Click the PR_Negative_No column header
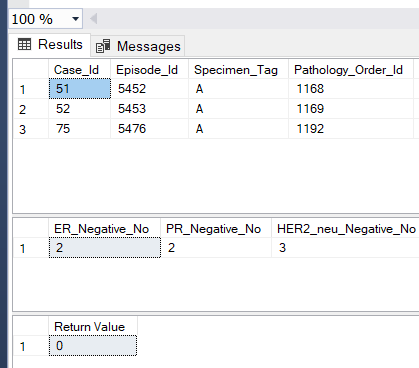 [x=216, y=229]
